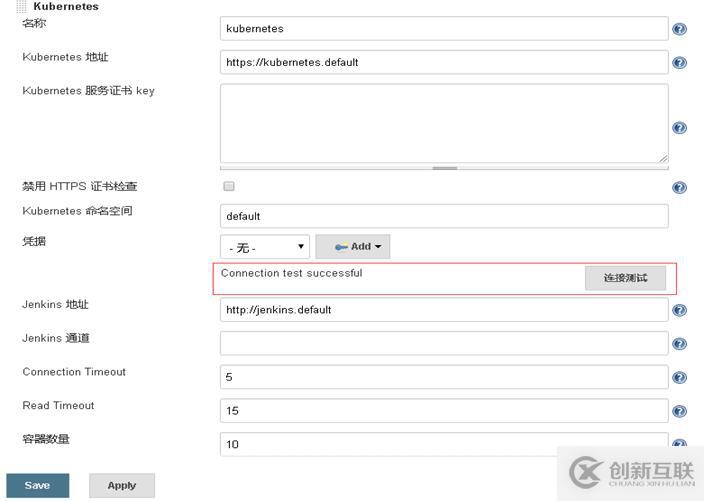Viewport: 704px width, 501px height.
Task: Click the Add credentials button
Action: point(353,246)
